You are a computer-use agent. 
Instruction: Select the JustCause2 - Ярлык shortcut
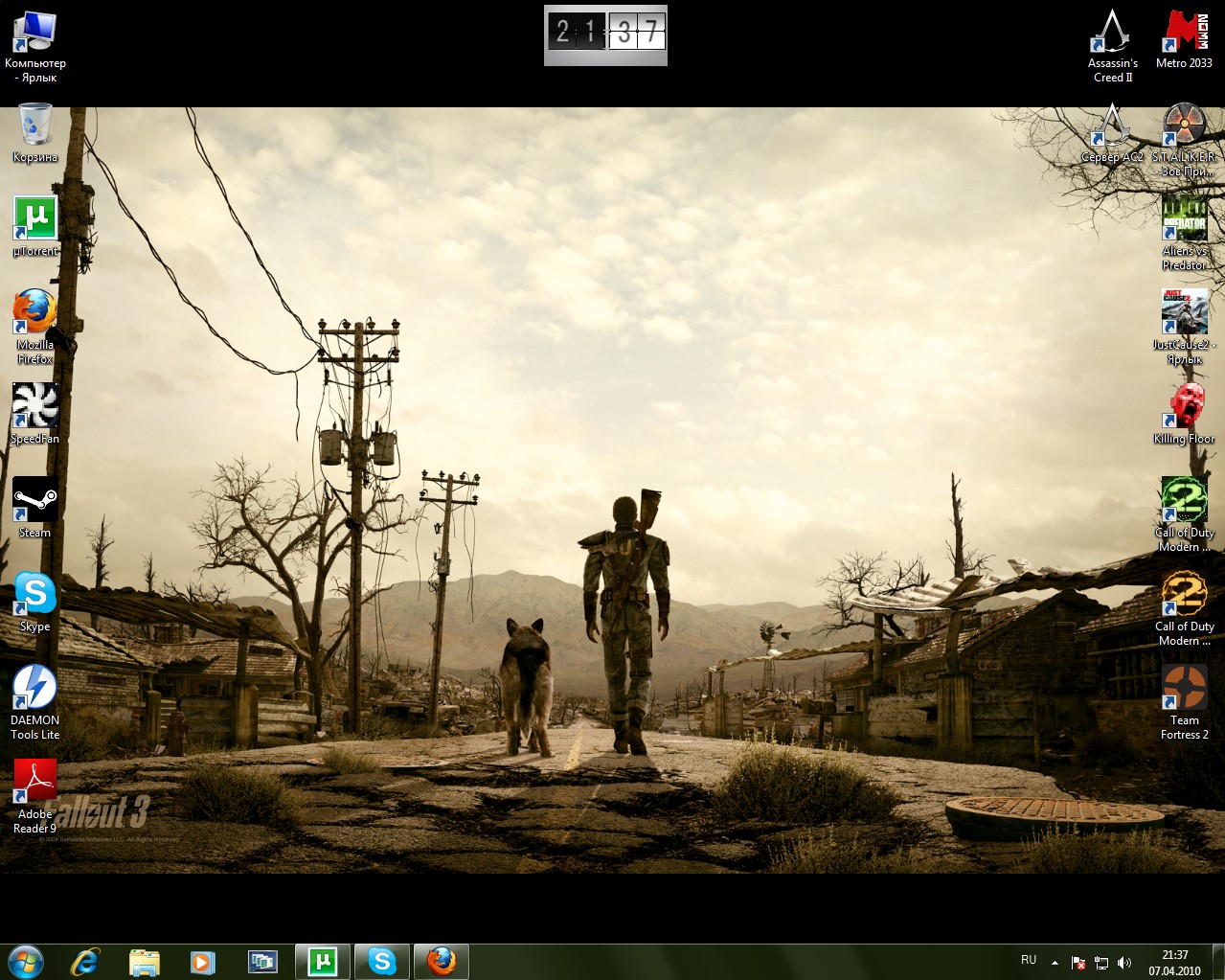tap(1185, 327)
